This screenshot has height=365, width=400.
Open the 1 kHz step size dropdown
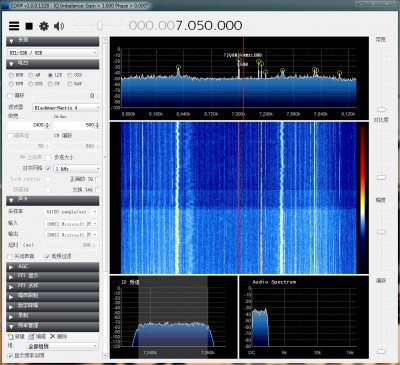(76, 169)
